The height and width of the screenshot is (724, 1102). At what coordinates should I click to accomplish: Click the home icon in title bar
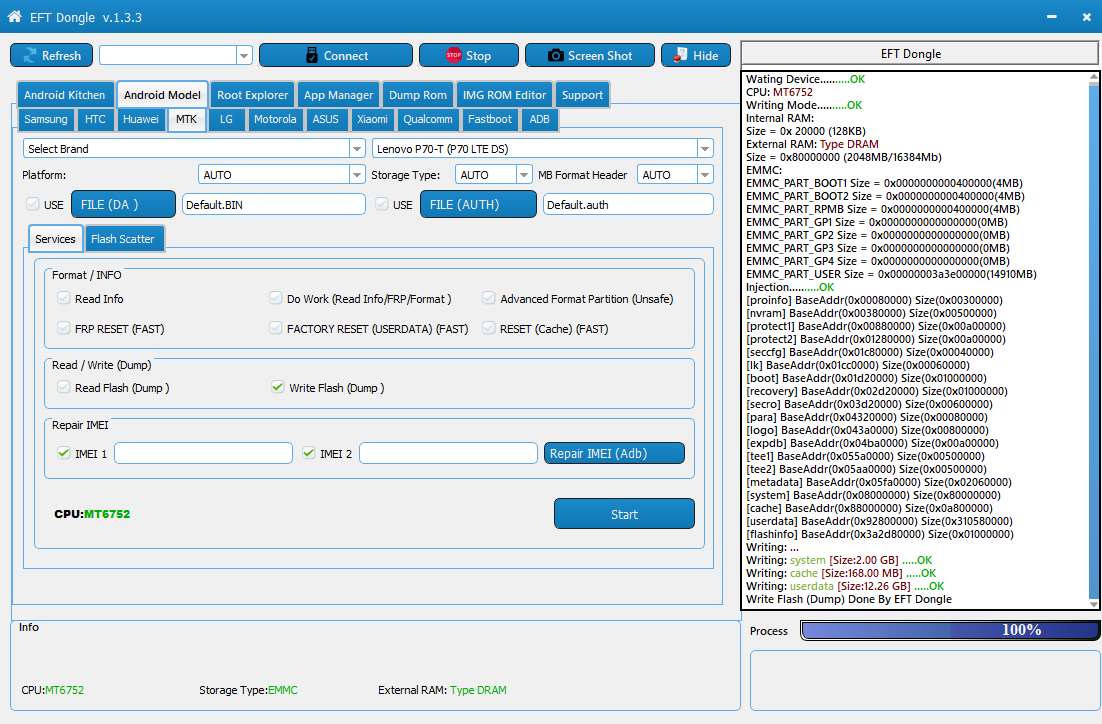pos(14,16)
